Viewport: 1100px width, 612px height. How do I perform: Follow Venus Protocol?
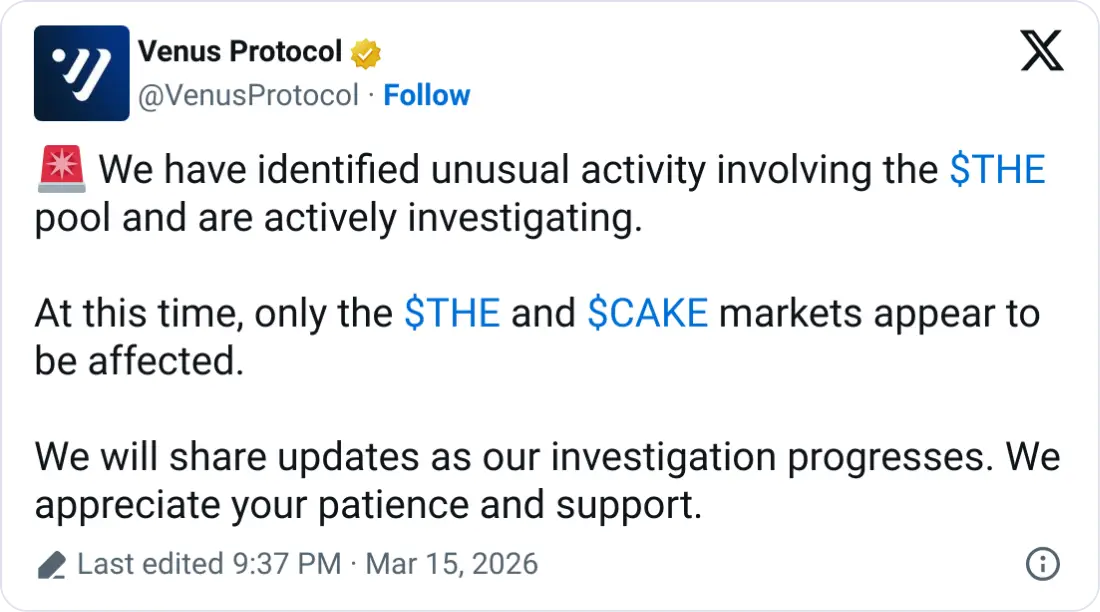(x=427, y=95)
